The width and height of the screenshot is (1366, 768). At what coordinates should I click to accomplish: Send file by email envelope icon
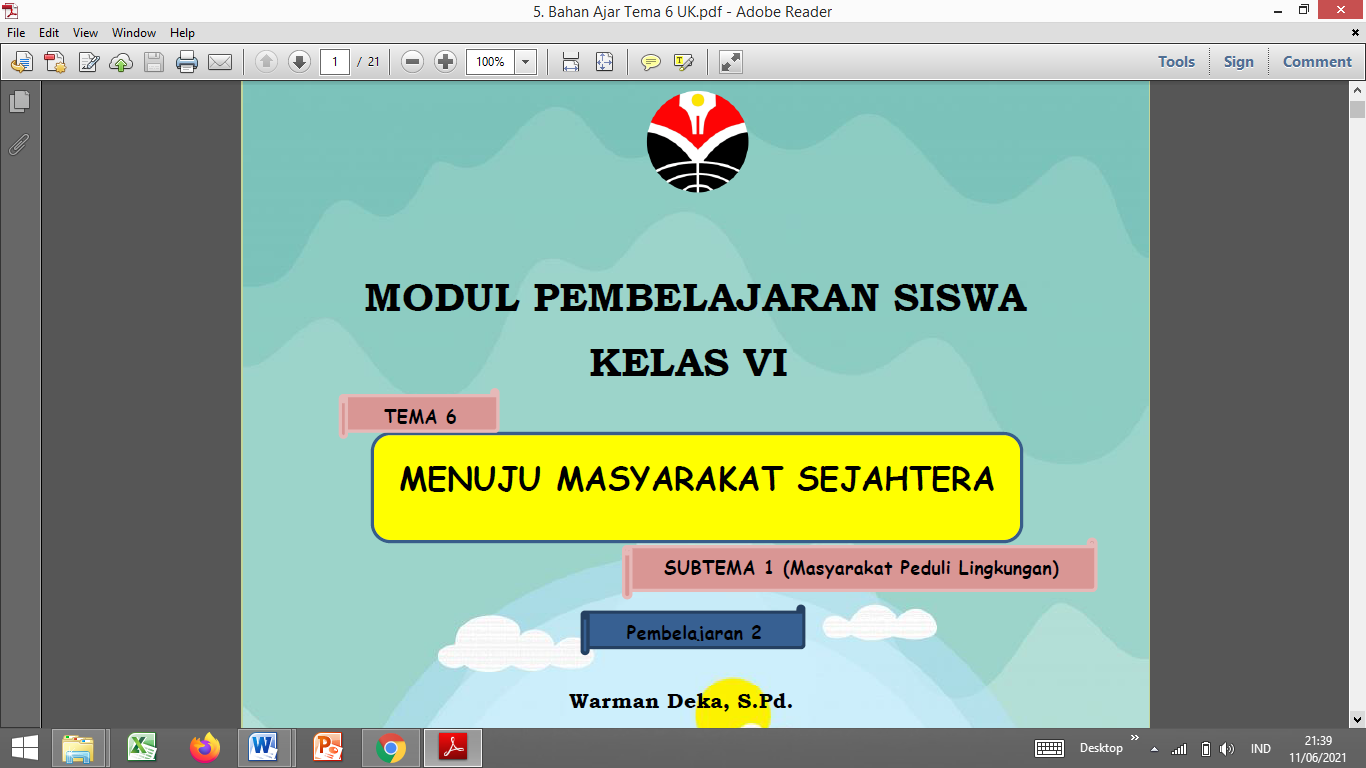(220, 62)
